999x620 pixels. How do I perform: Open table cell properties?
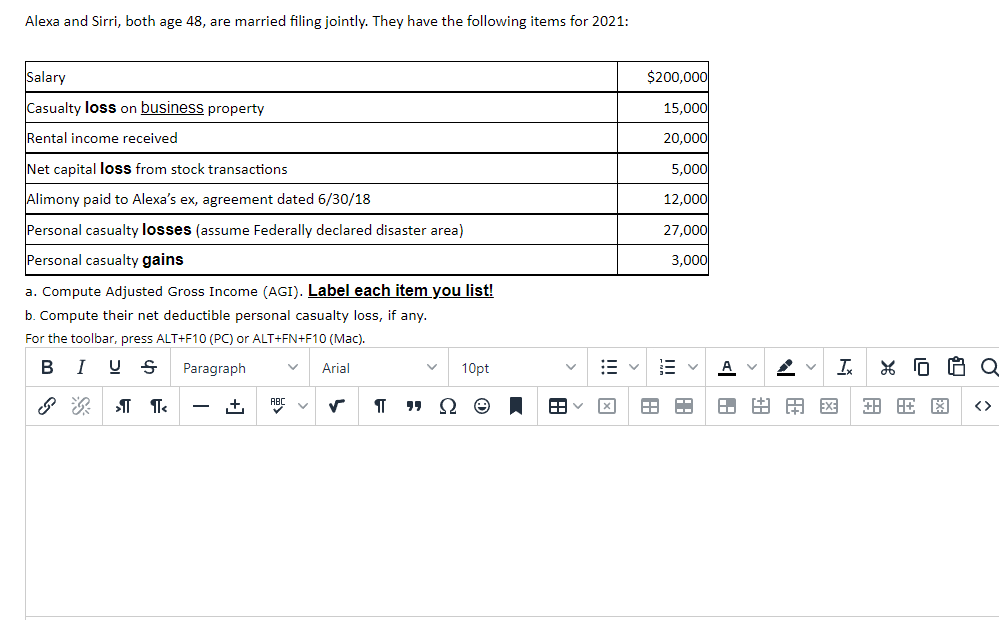(727, 406)
